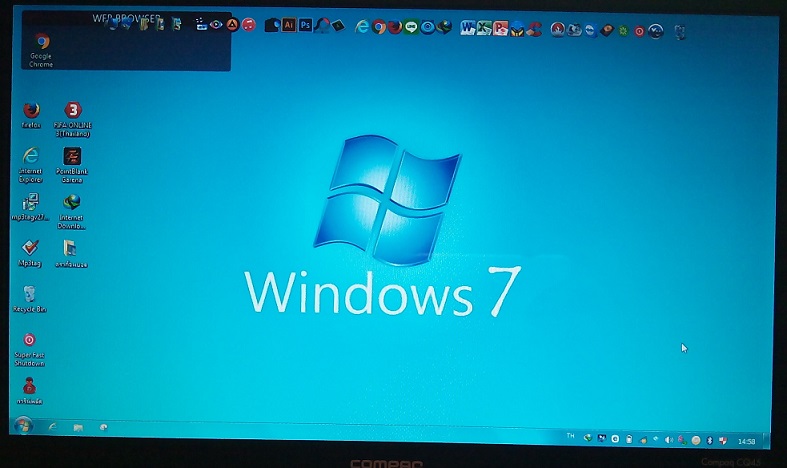The width and height of the screenshot is (787, 468).
Task: Launch Chrome from the top dock
Action: tap(379, 27)
